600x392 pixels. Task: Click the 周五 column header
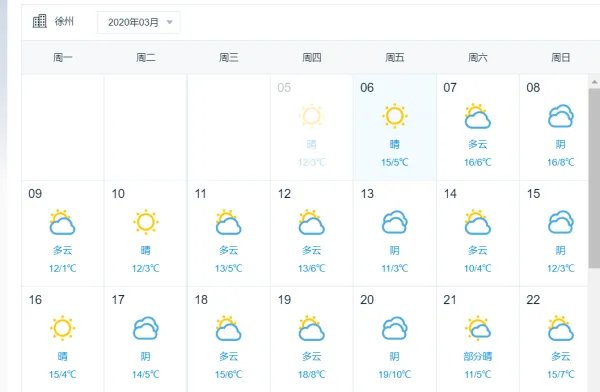(395, 58)
